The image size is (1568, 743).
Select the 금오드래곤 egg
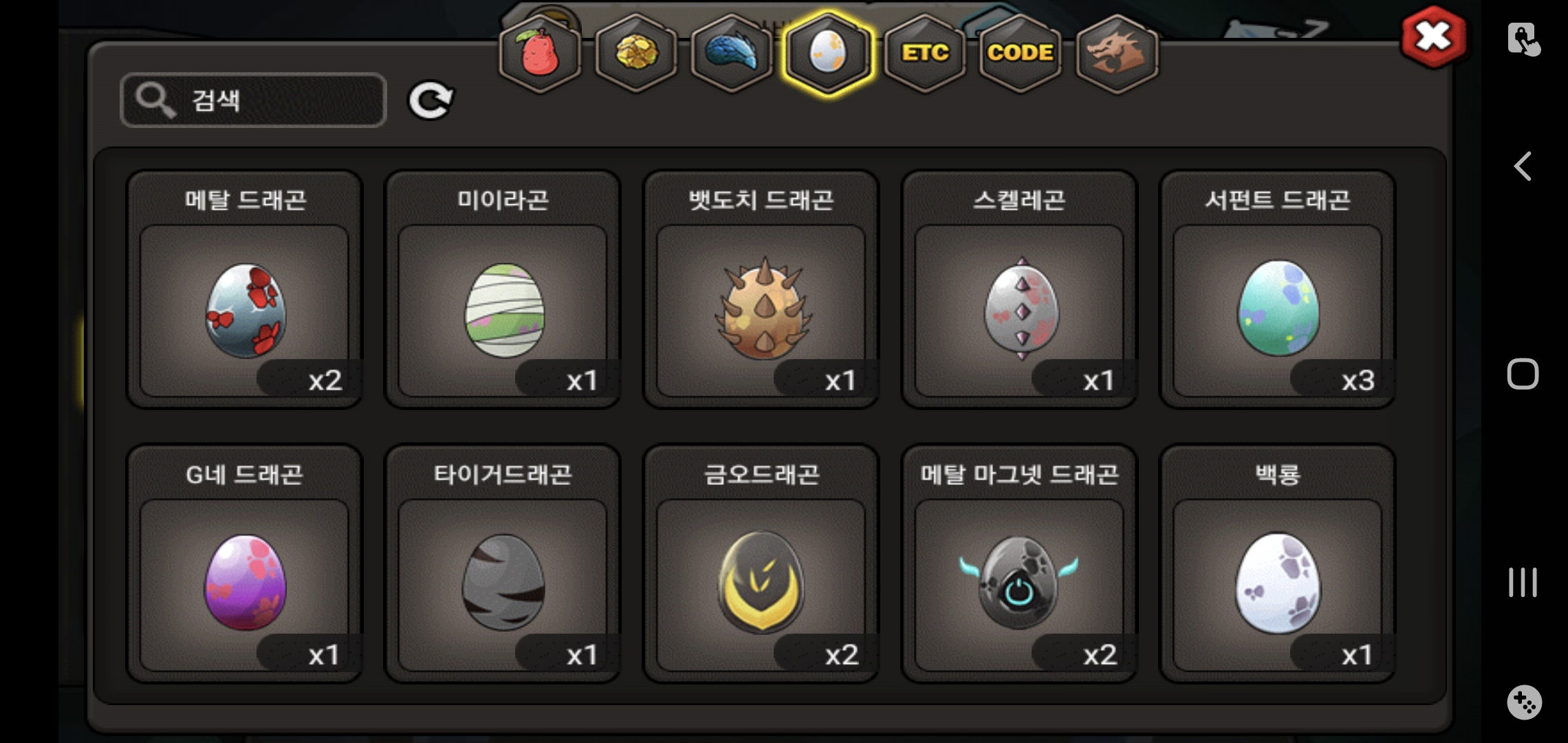761,563
